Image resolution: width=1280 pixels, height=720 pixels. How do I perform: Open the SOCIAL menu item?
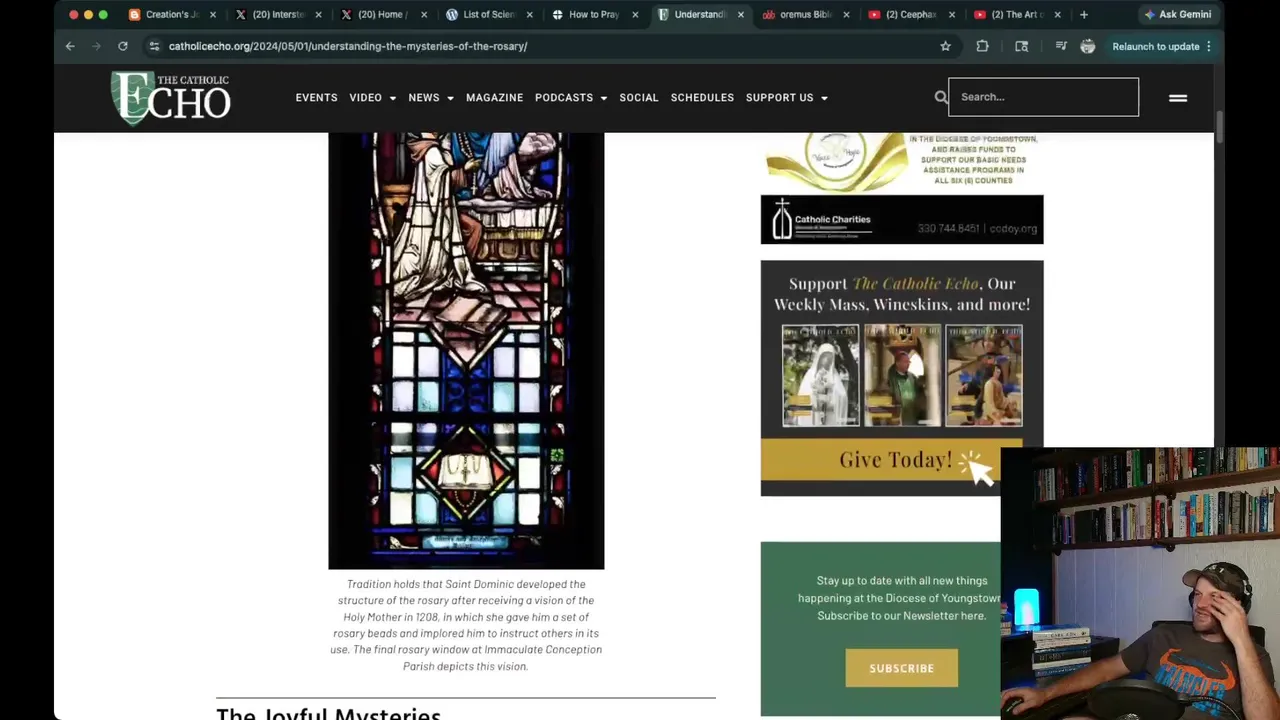pos(638,98)
